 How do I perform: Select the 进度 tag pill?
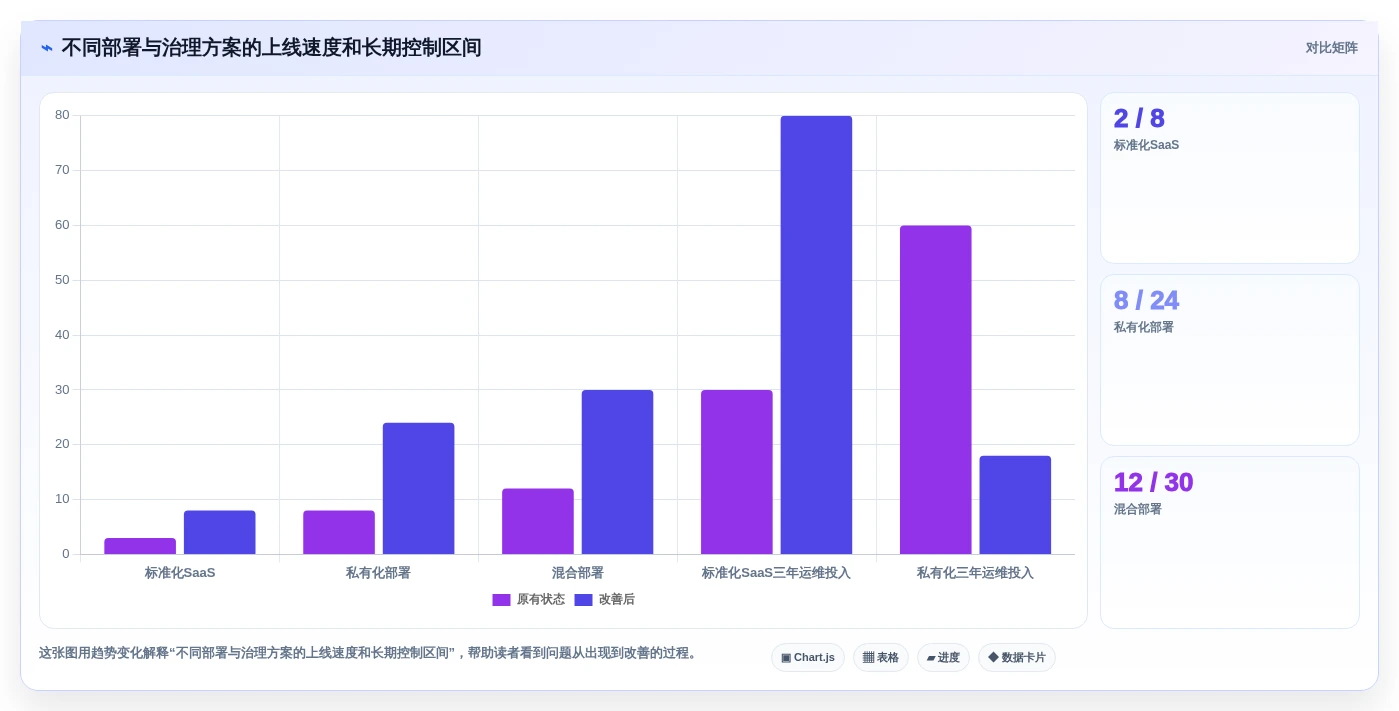click(x=943, y=658)
